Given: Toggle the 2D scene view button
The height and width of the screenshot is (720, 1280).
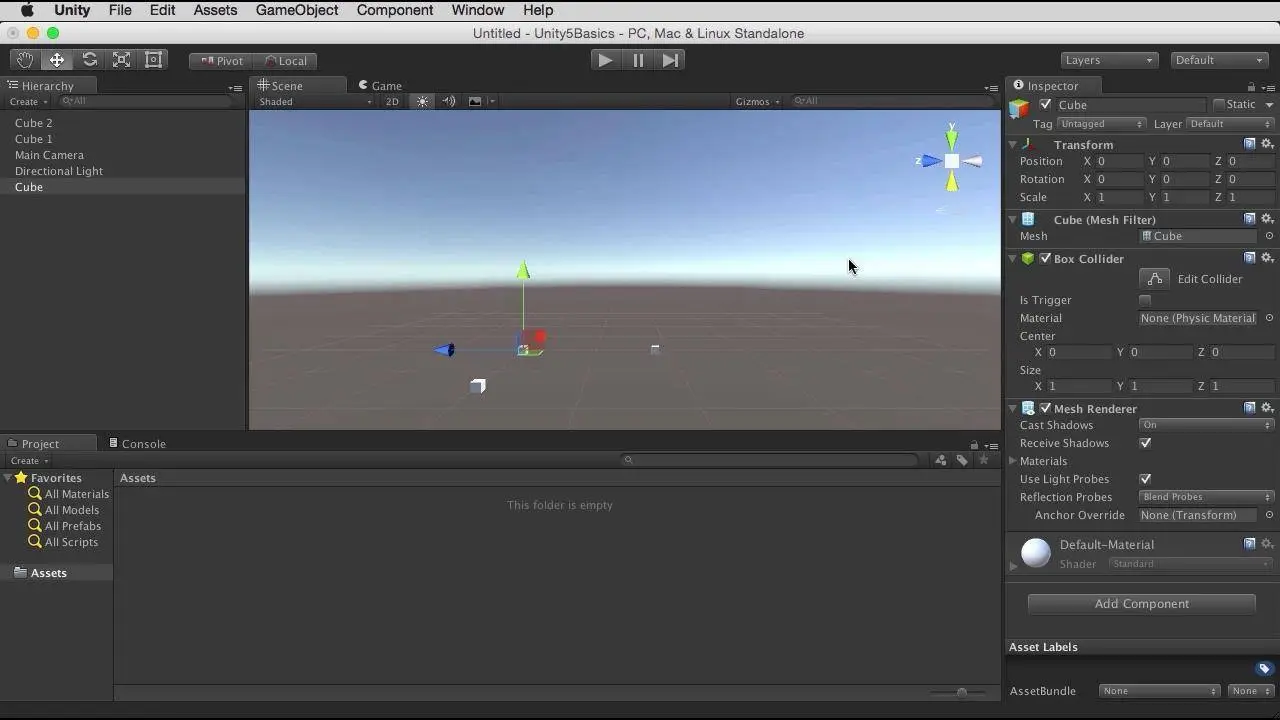Looking at the screenshot, I should coord(392,101).
